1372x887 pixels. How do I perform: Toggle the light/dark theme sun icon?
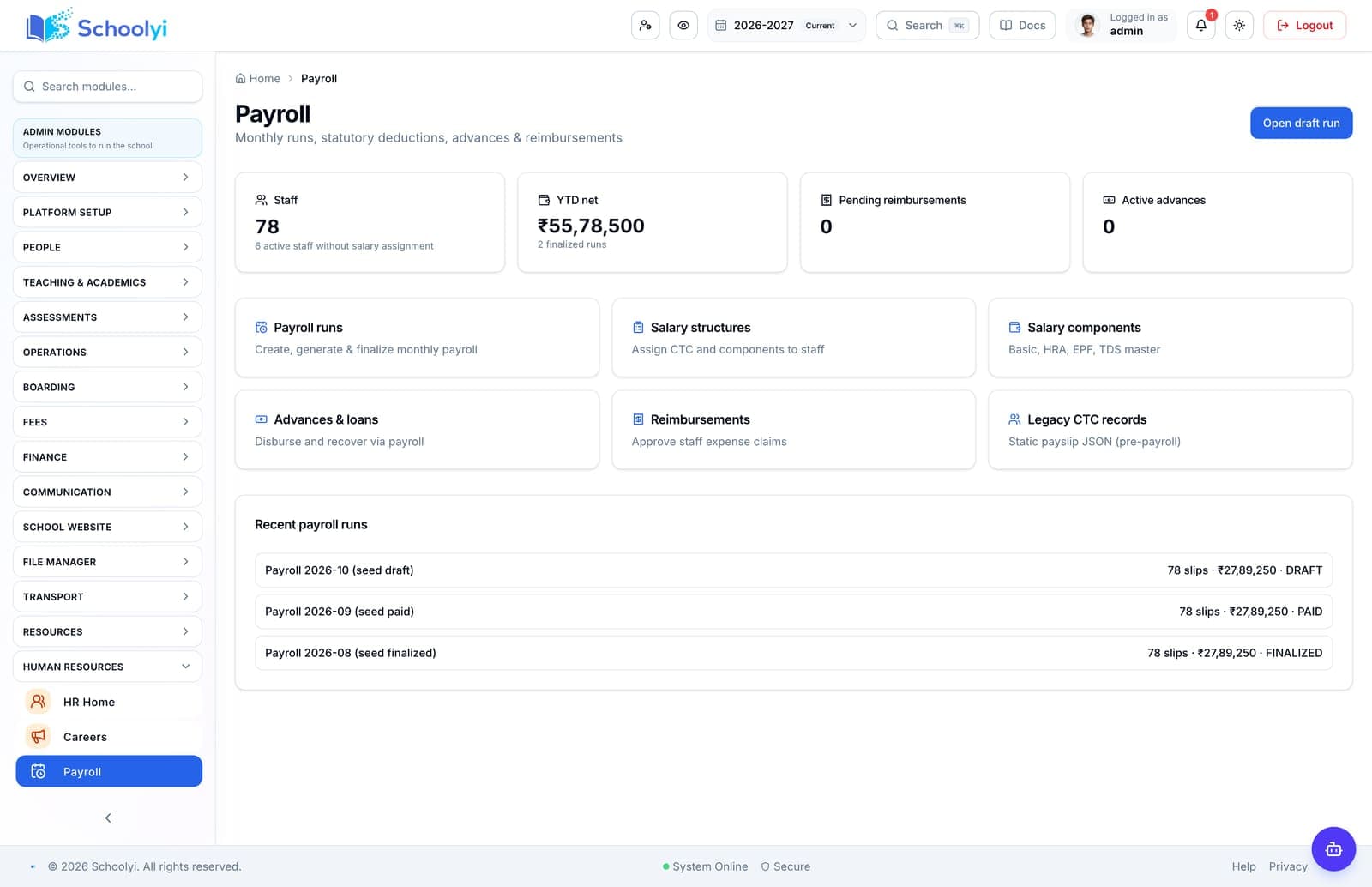coord(1239,26)
